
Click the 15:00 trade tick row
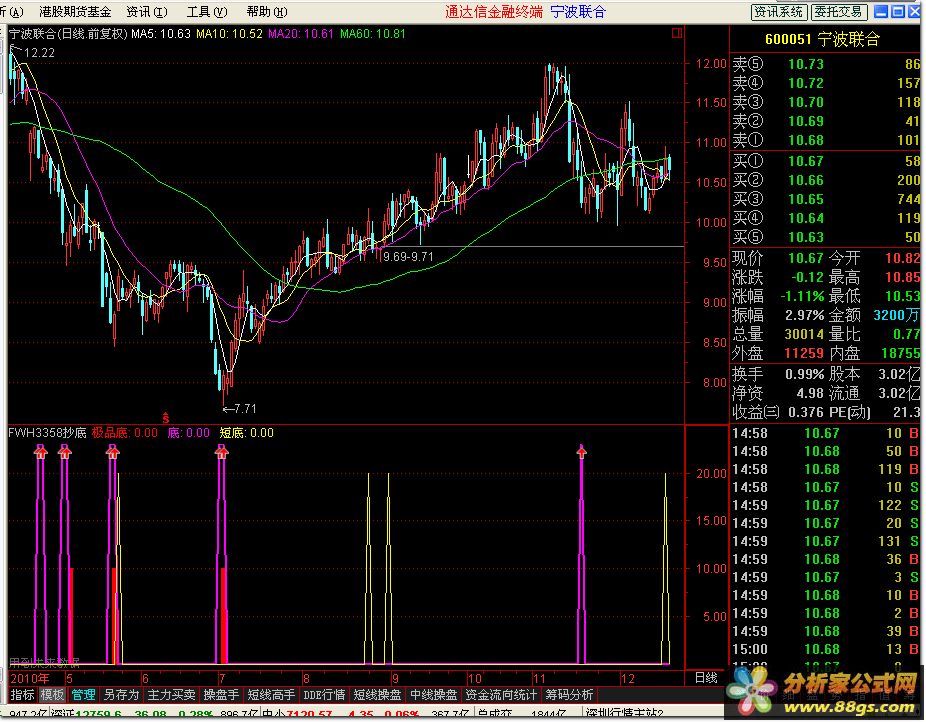(x=826, y=649)
